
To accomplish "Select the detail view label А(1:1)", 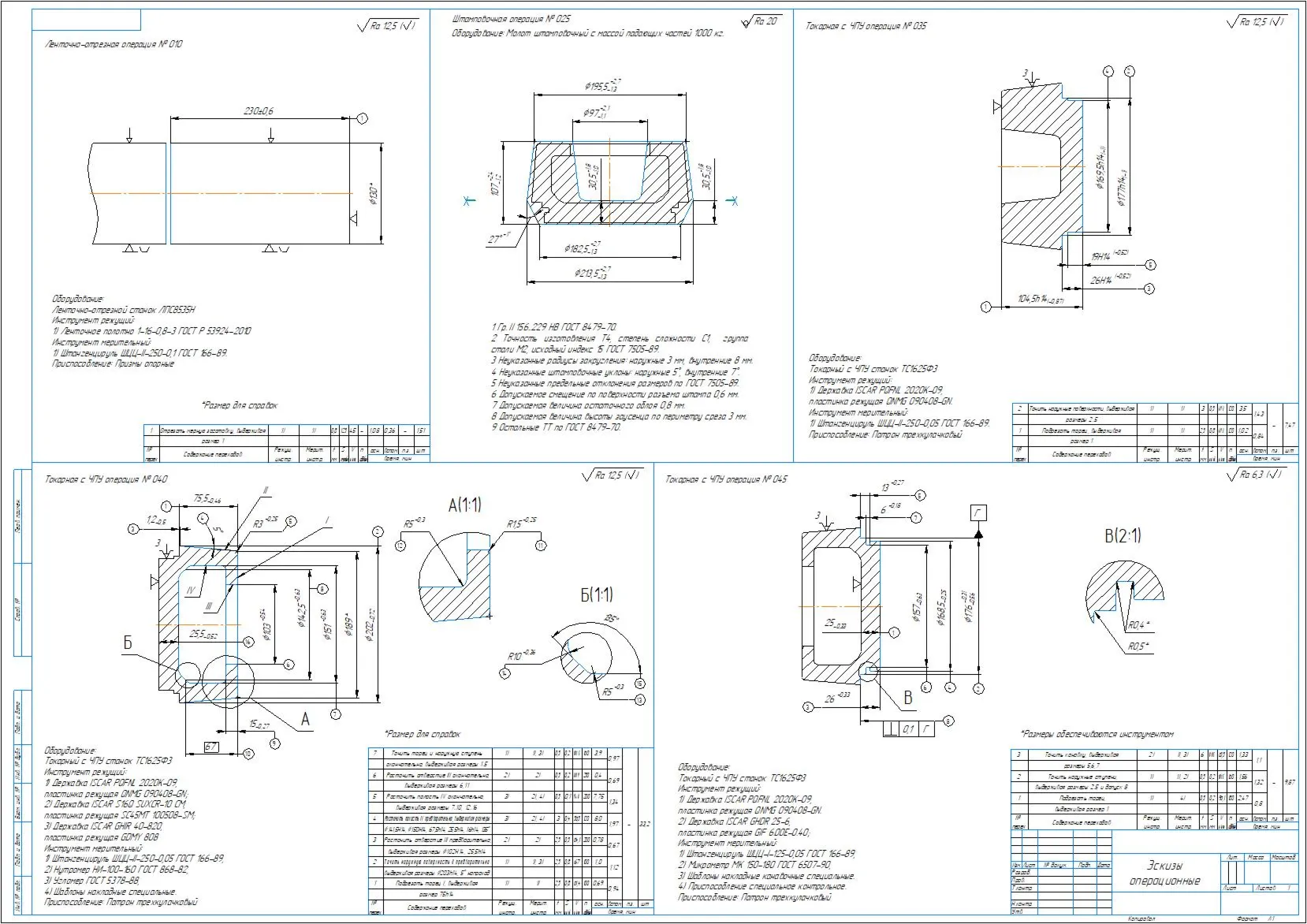I will 464,505.
